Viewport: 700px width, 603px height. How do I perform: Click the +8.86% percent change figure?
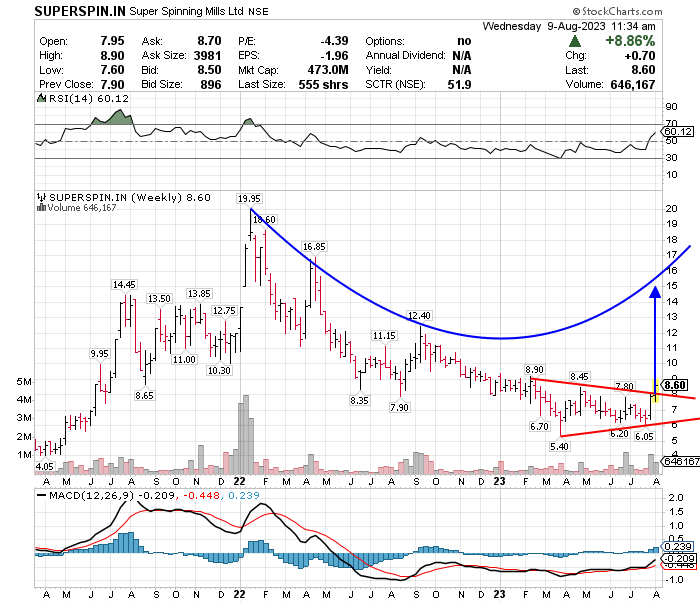630,41
